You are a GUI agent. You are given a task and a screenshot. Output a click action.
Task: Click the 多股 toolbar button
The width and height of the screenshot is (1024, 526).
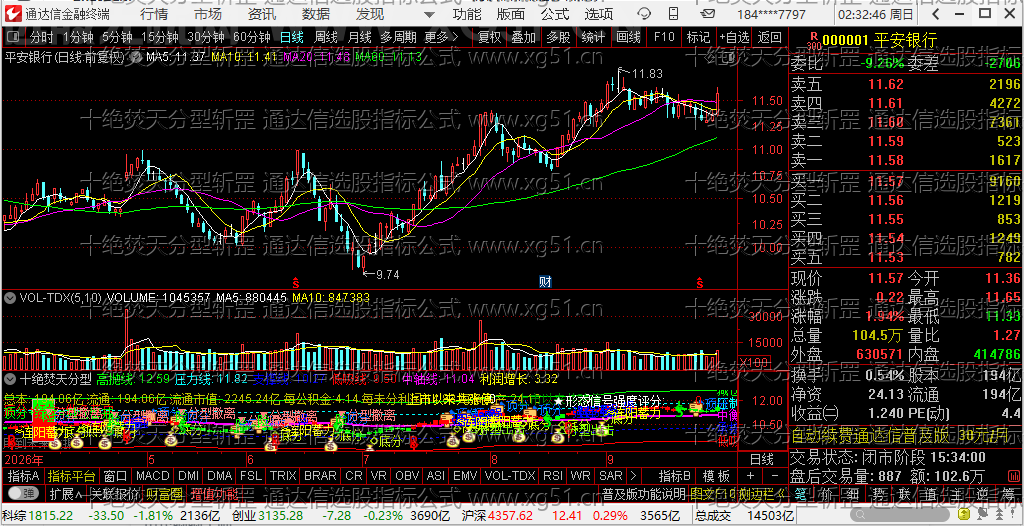point(558,37)
